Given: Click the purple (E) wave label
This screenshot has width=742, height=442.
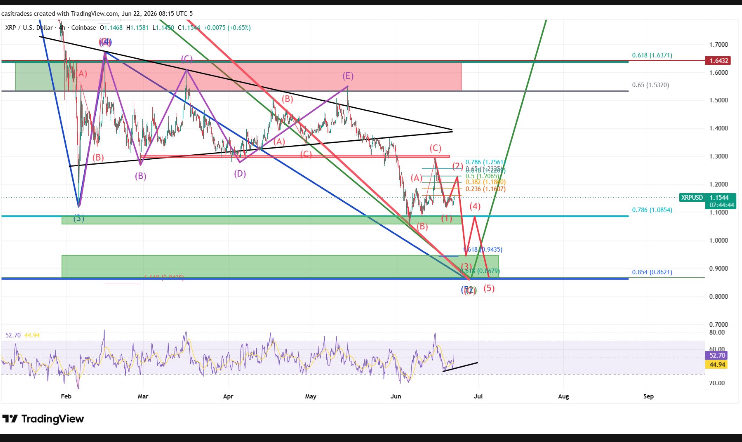Looking at the screenshot, I should (347, 76).
